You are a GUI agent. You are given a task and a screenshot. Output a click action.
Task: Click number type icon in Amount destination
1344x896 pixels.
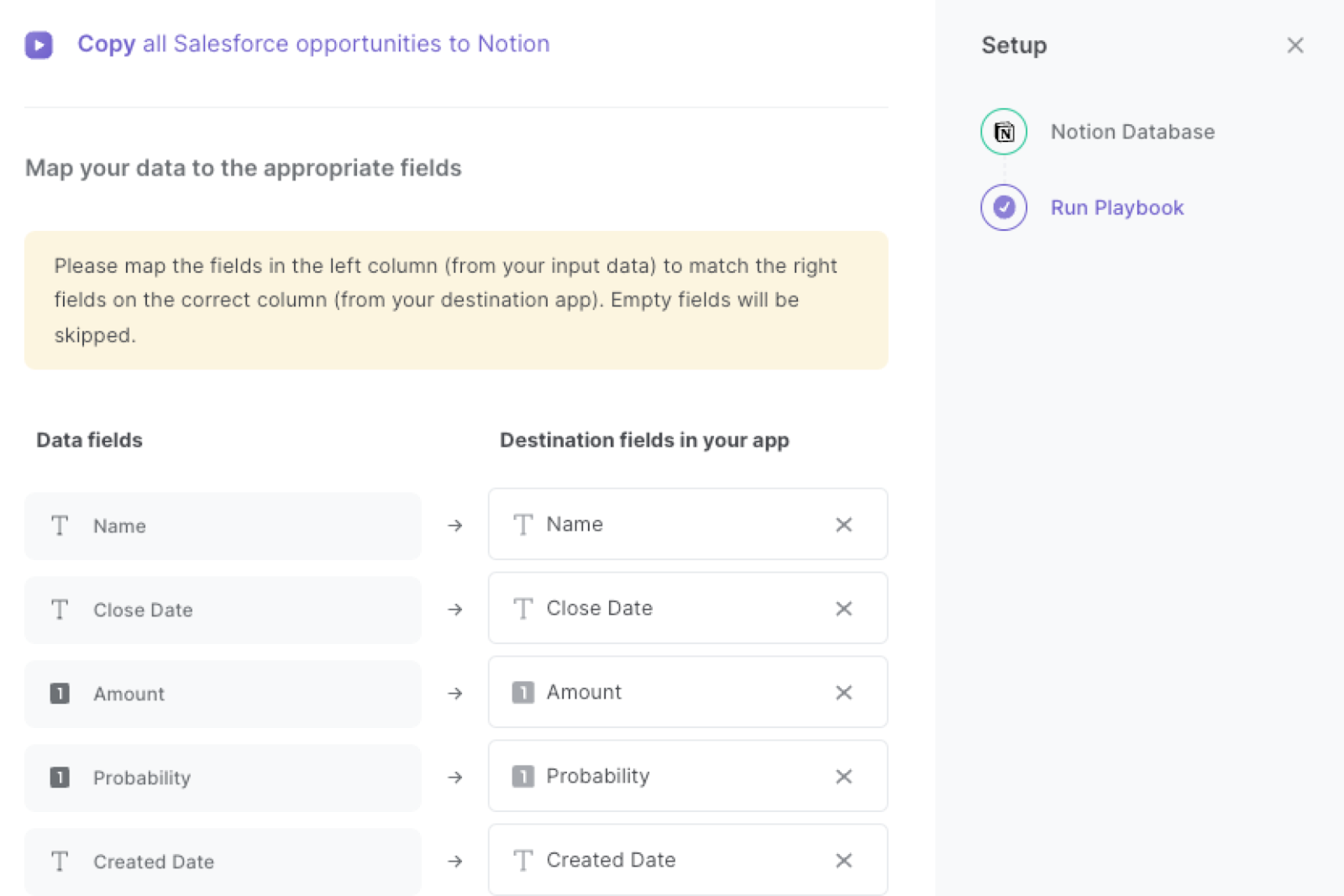point(523,693)
